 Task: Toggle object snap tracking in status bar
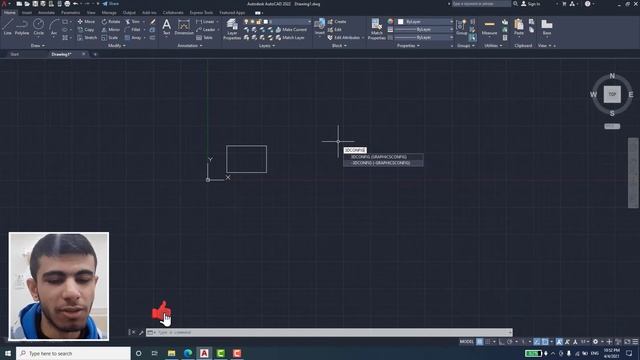537,342
